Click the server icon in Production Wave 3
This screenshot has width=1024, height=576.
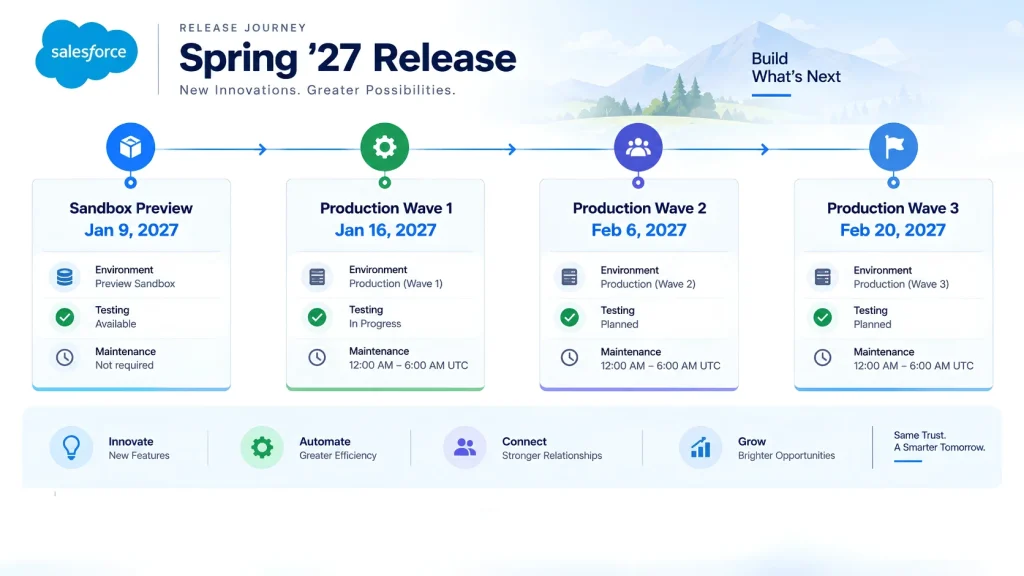pos(823,277)
